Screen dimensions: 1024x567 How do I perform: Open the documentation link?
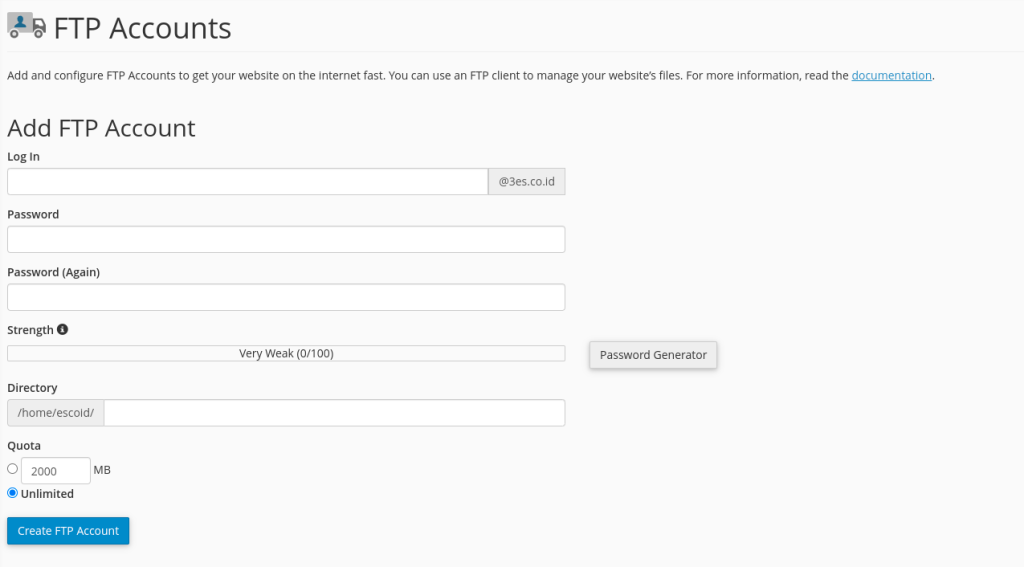(x=891, y=75)
